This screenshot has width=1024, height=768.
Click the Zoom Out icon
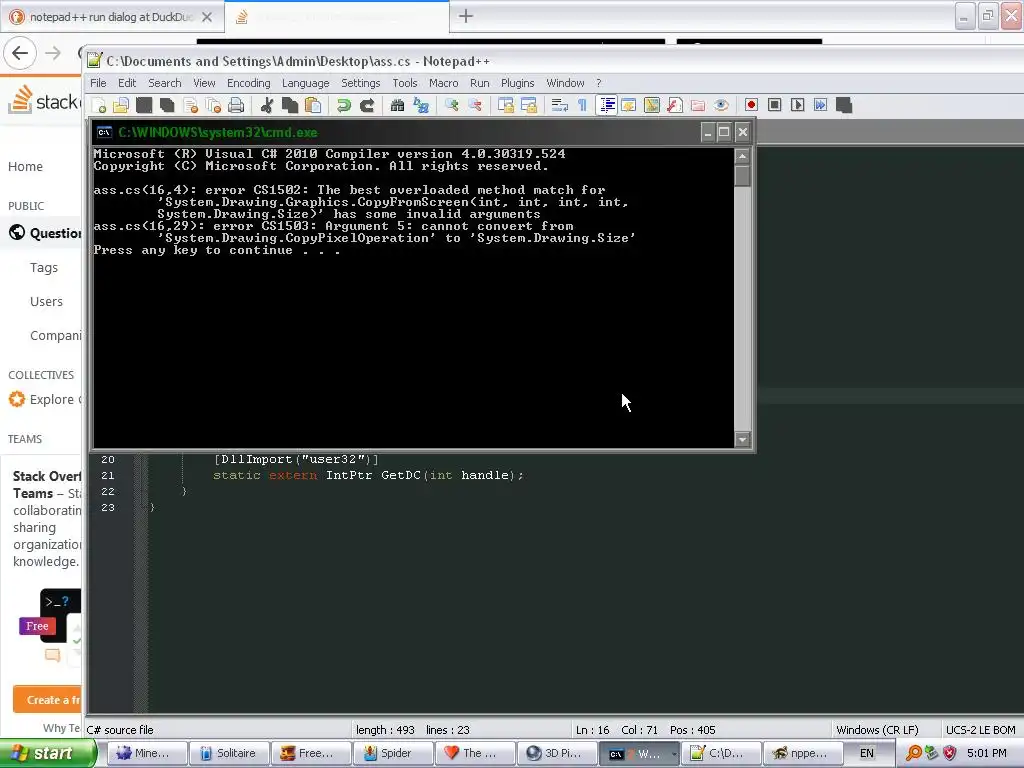[475, 105]
